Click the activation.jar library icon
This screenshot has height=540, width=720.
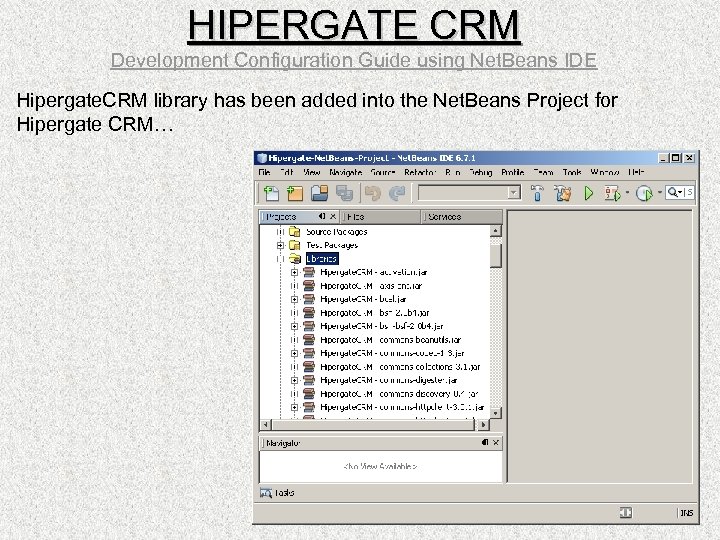click(x=309, y=272)
